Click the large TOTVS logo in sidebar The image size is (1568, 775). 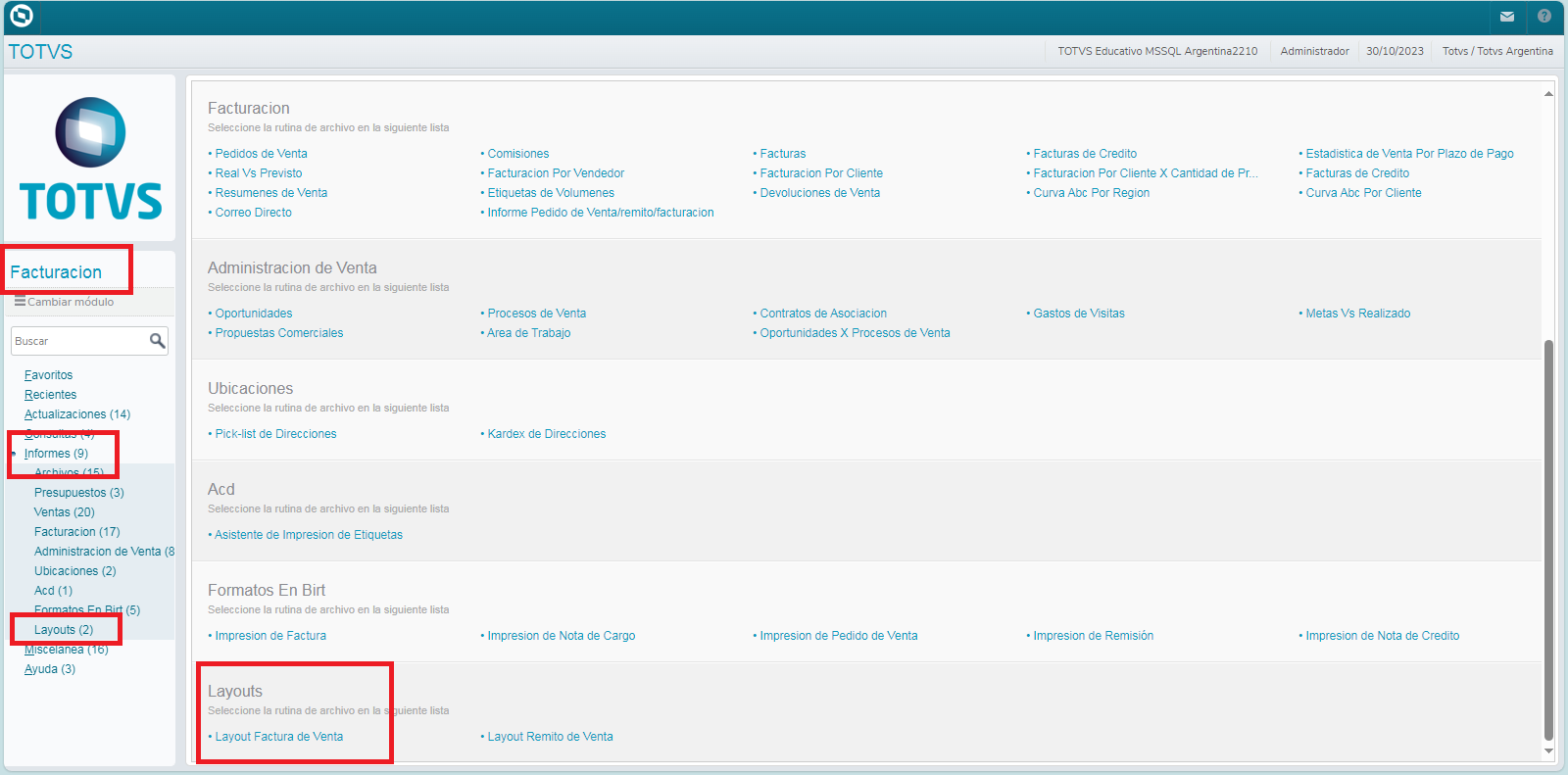90,159
